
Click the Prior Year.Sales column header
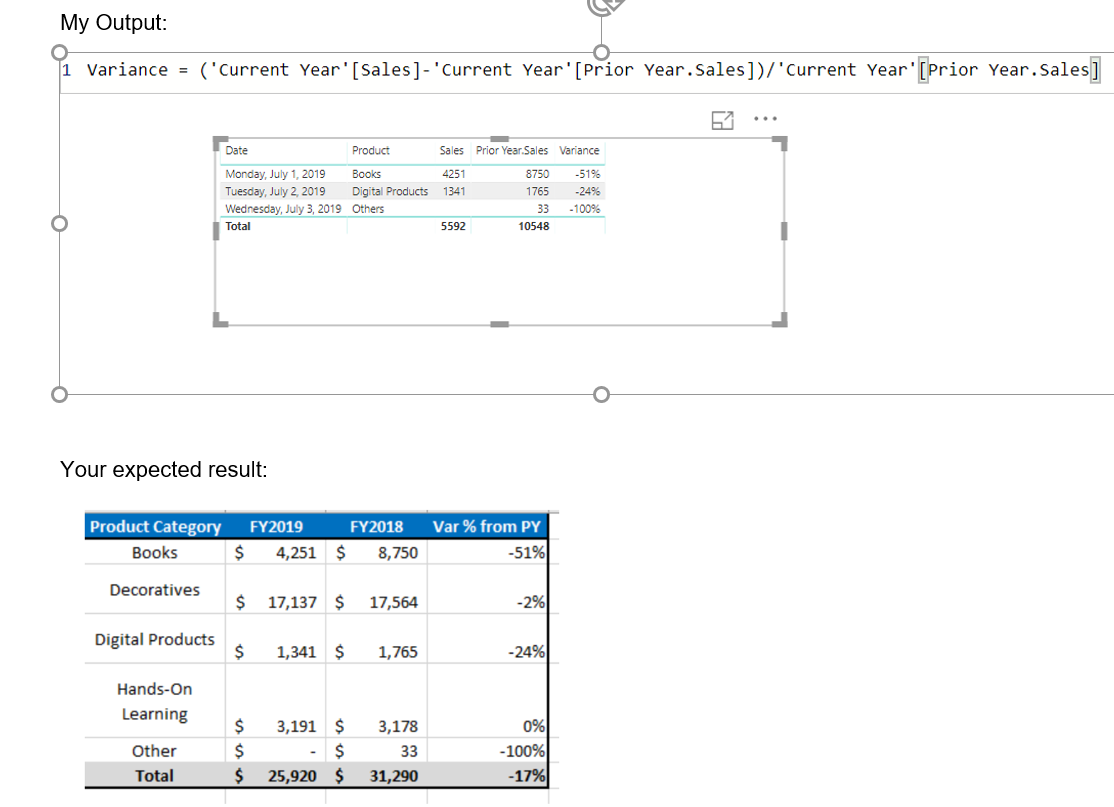click(512, 151)
